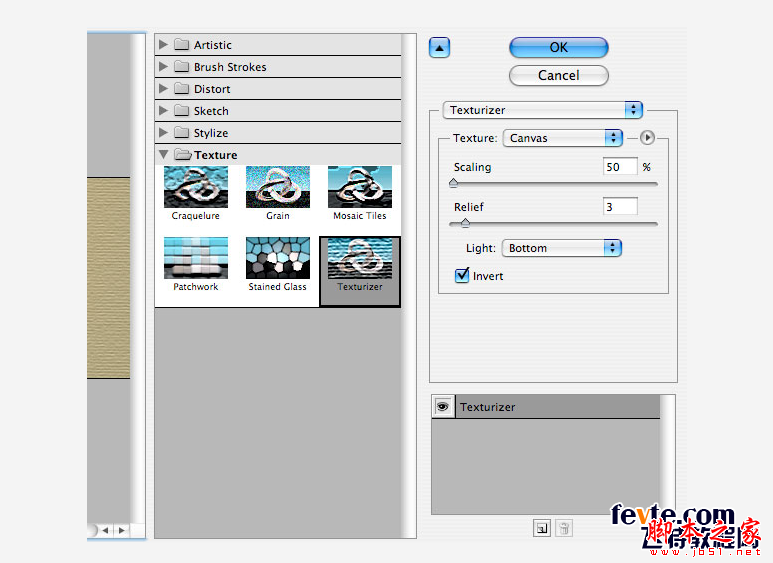Click the Distort folder icon
Image resolution: width=773 pixels, height=563 pixels.
[x=182, y=89]
